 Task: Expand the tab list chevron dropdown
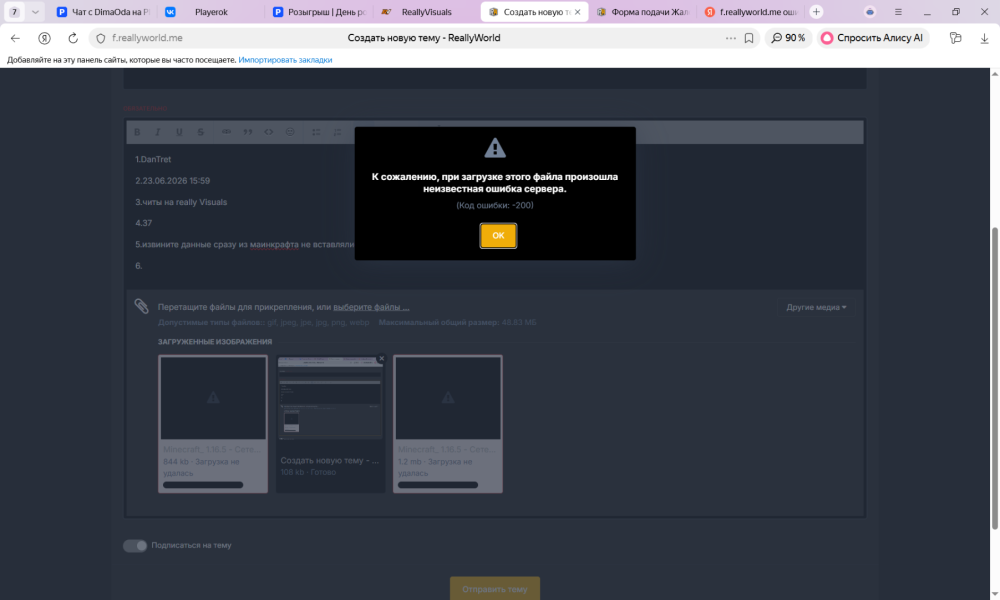35,11
